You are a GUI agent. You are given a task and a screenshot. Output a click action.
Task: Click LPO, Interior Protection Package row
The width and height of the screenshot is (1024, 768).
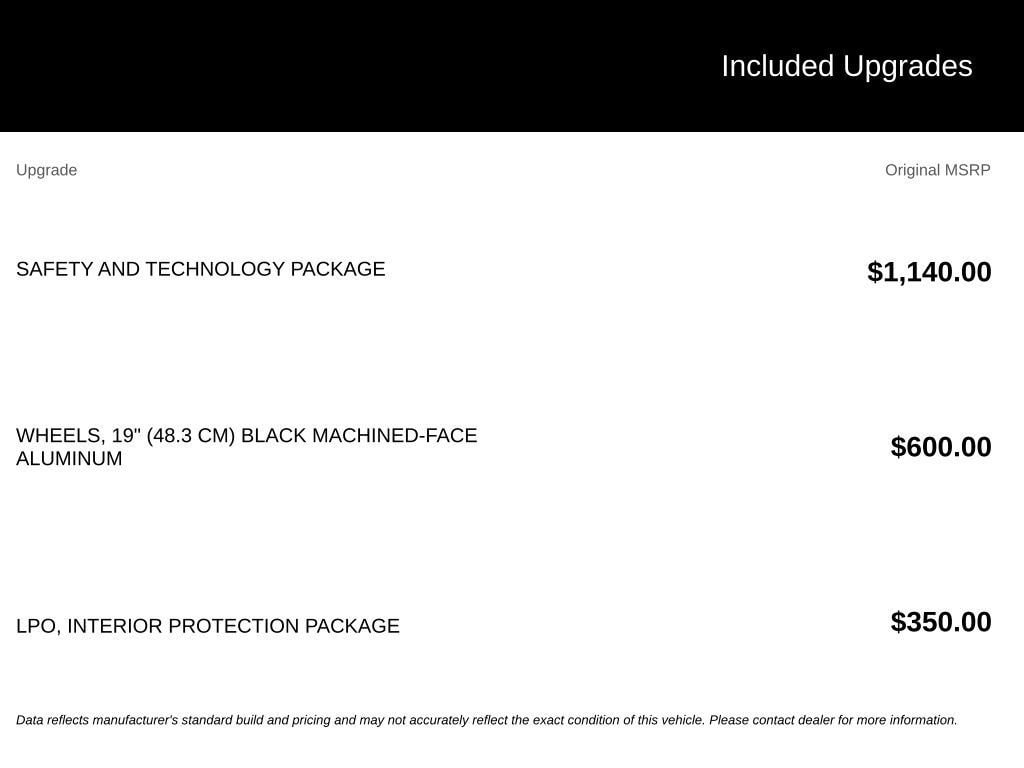click(x=504, y=624)
